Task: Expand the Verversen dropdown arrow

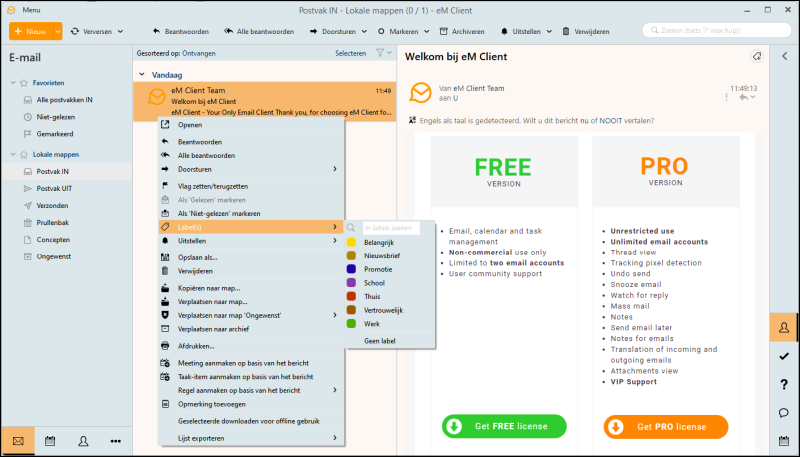Action: click(120, 31)
